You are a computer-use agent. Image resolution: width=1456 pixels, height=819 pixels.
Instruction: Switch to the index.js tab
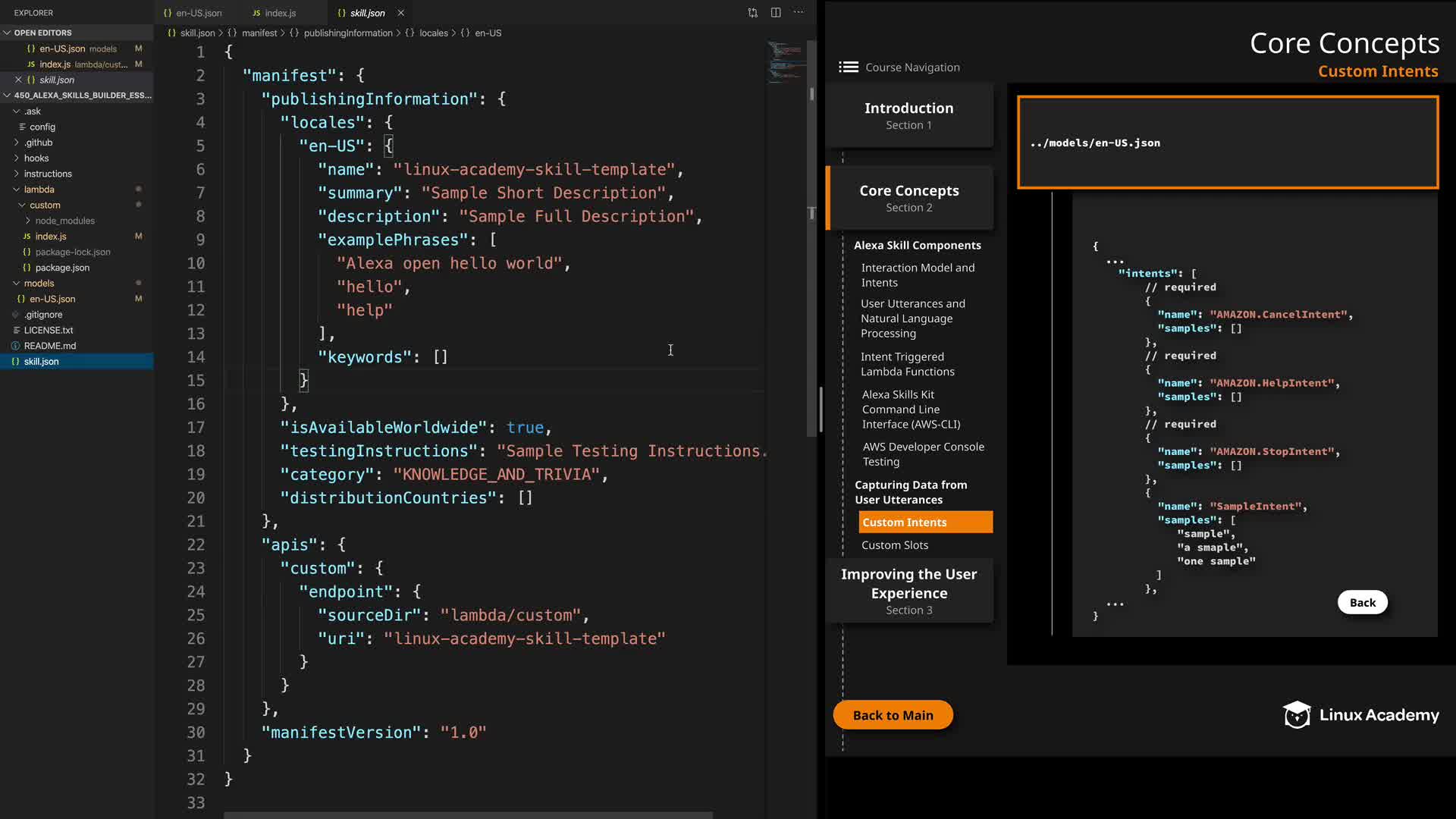(x=280, y=13)
